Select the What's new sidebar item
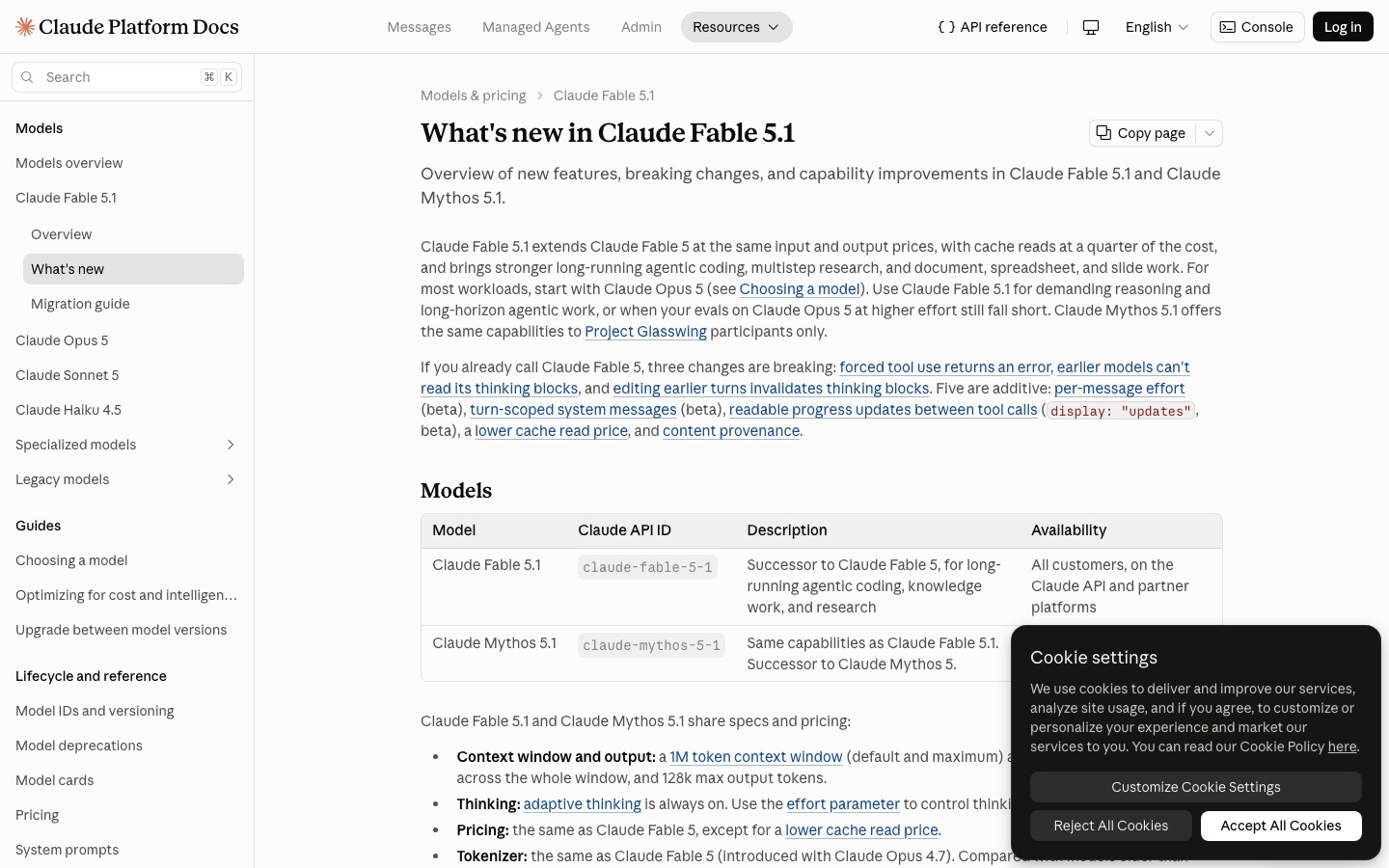Image resolution: width=1389 pixels, height=868 pixels. pos(133,269)
